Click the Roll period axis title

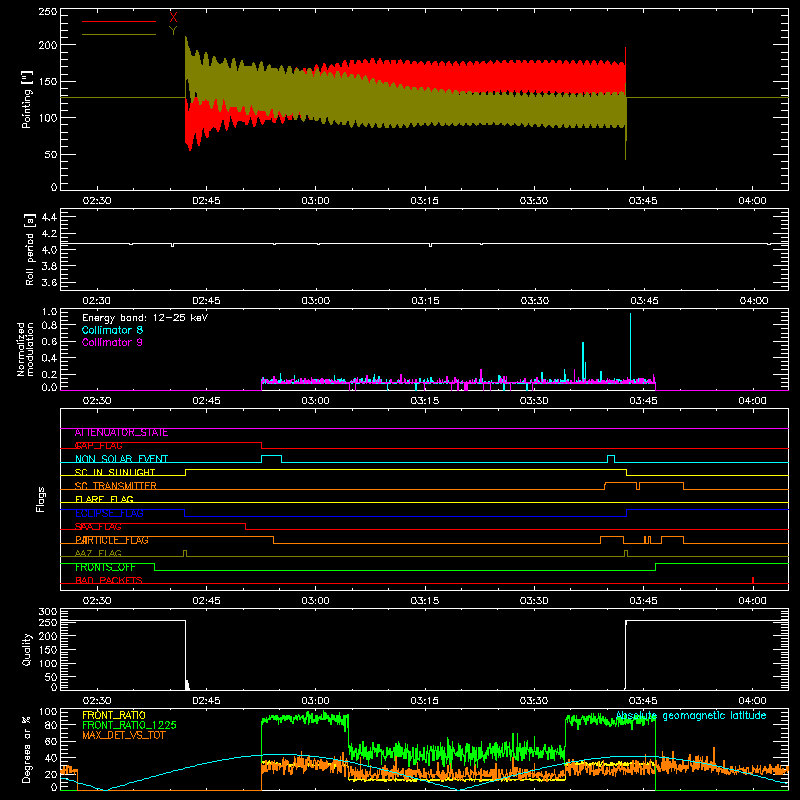pos(30,249)
